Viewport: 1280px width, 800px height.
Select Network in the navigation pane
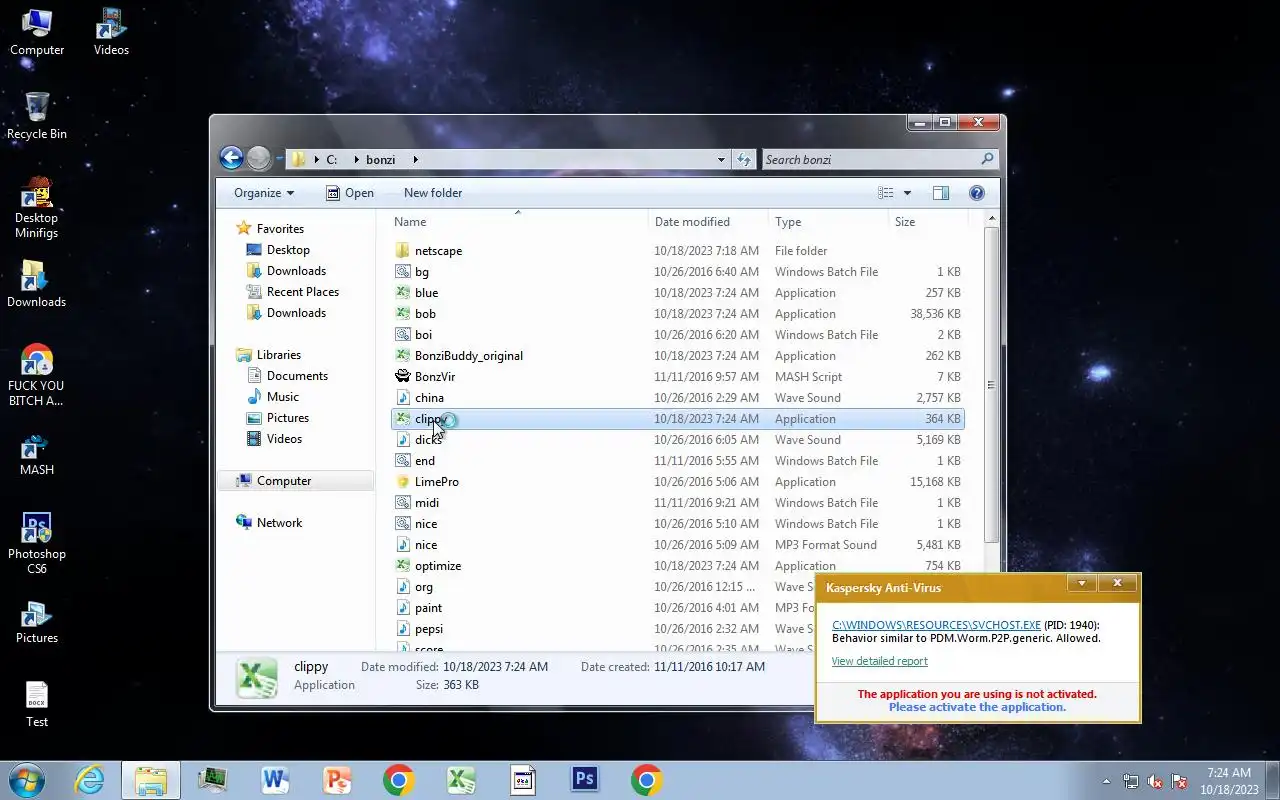point(279,523)
